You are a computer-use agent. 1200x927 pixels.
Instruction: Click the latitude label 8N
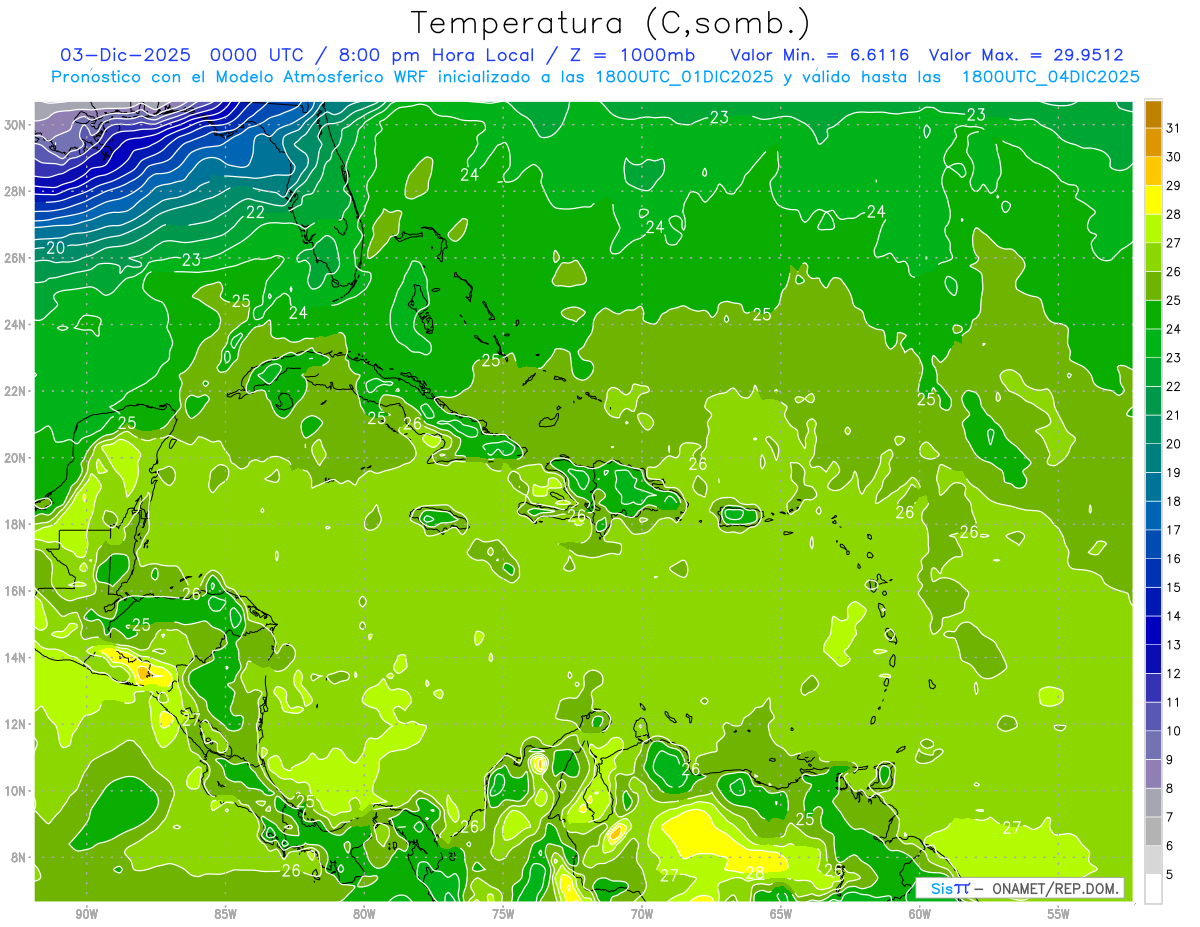point(18,857)
